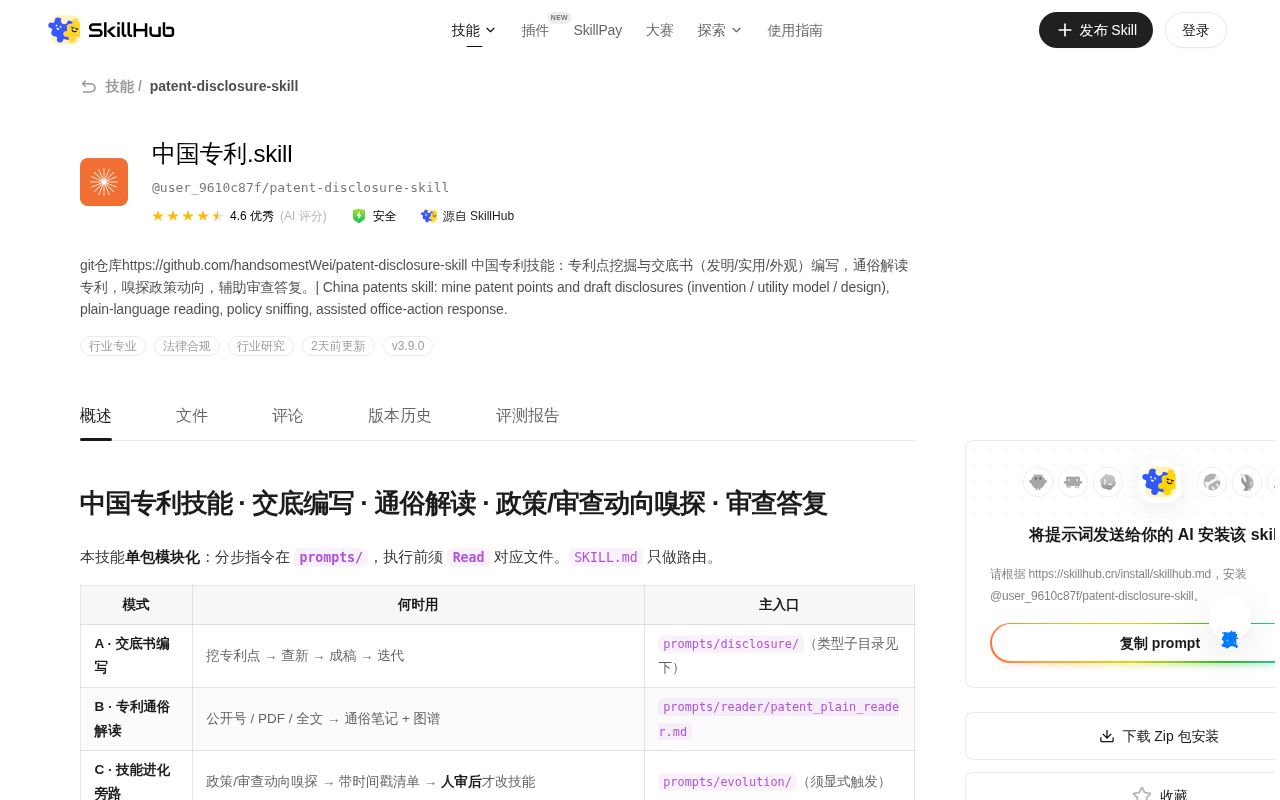Click the download icon beside 下载 Zip 包安装

coord(1107,736)
